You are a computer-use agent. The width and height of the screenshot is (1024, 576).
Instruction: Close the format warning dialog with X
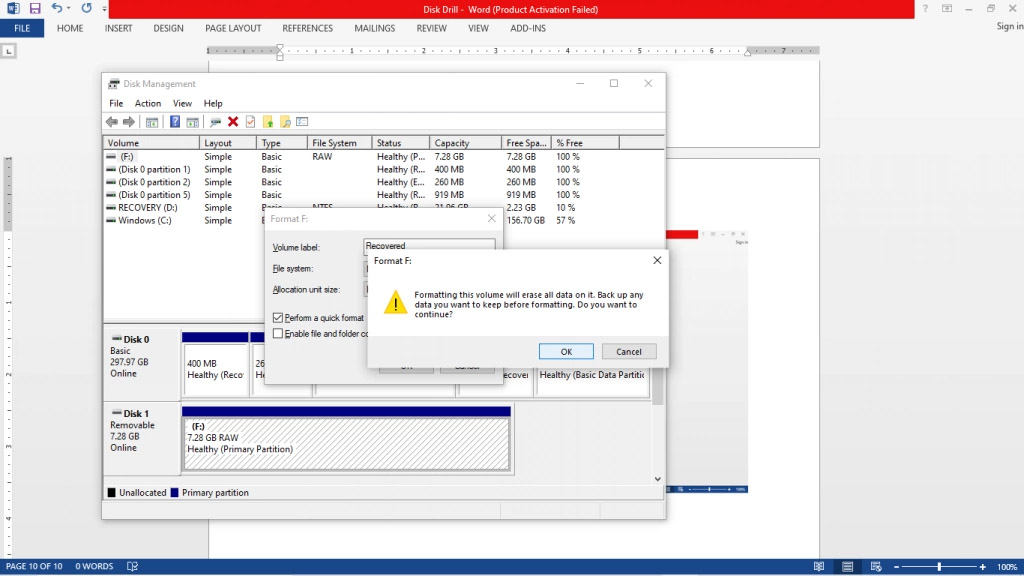pyautogui.click(x=657, y=260)
